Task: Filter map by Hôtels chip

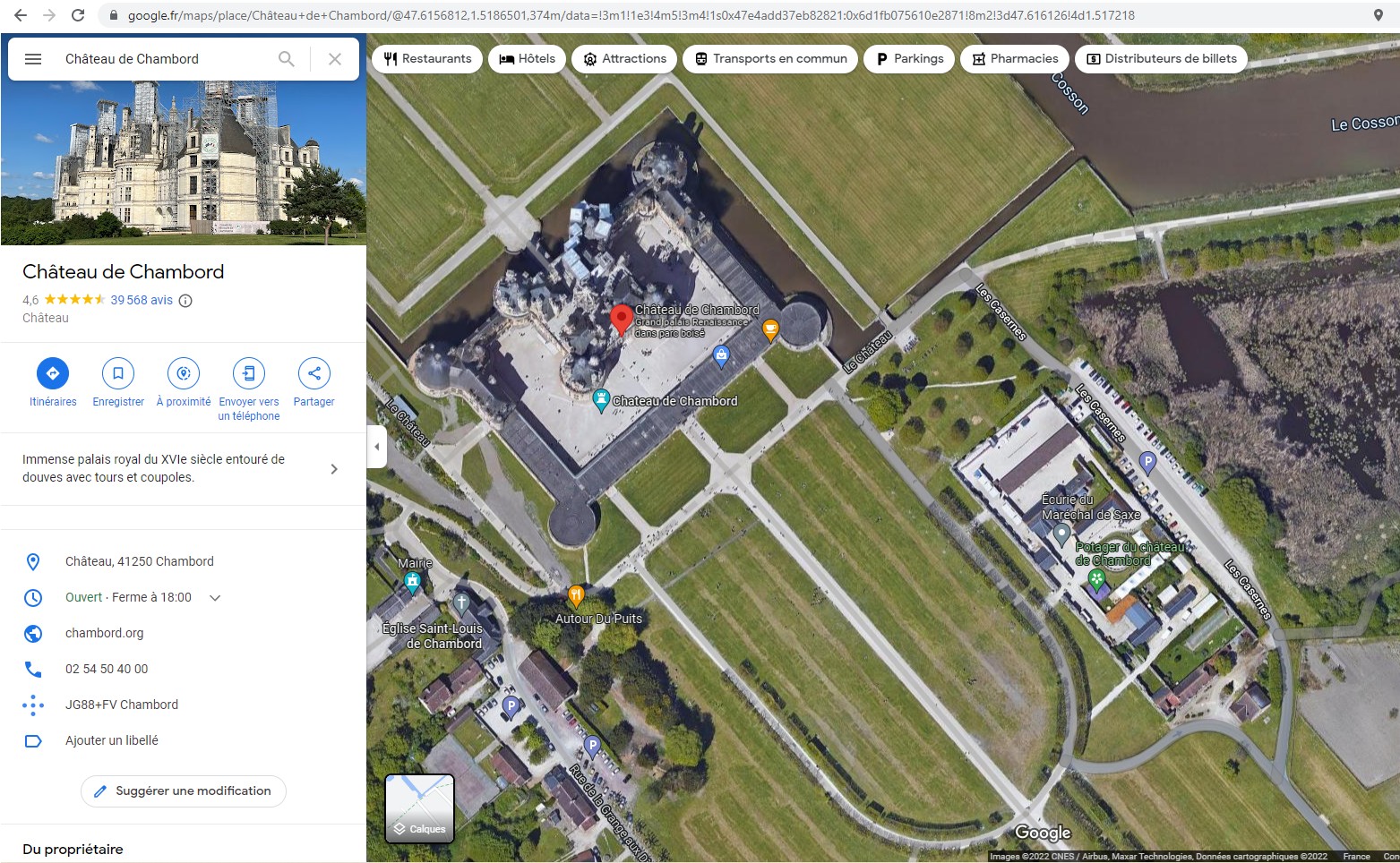Action: pos(528,59)
